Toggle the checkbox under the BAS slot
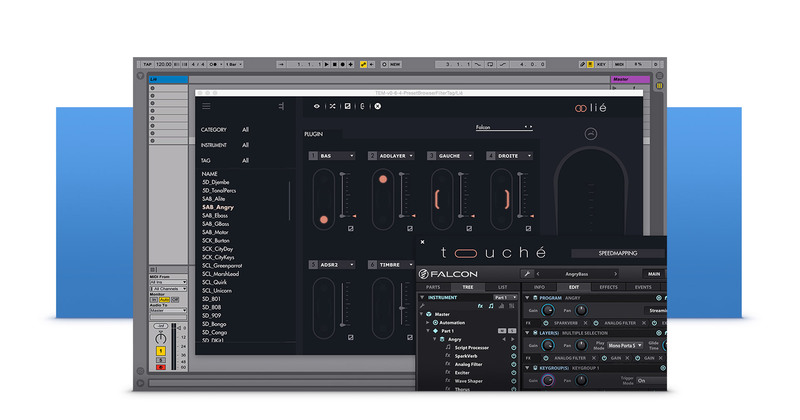 [351, 228]
